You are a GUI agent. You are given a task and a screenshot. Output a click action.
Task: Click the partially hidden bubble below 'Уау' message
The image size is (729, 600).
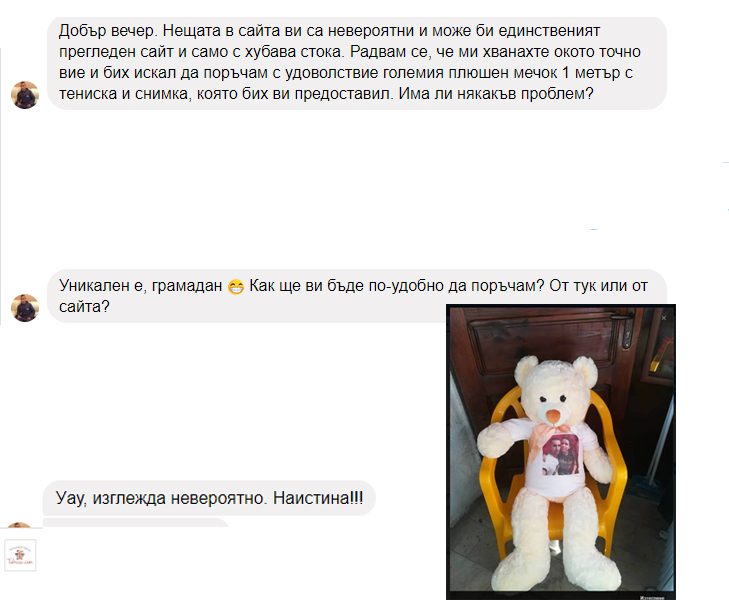(x=137, y=523)
